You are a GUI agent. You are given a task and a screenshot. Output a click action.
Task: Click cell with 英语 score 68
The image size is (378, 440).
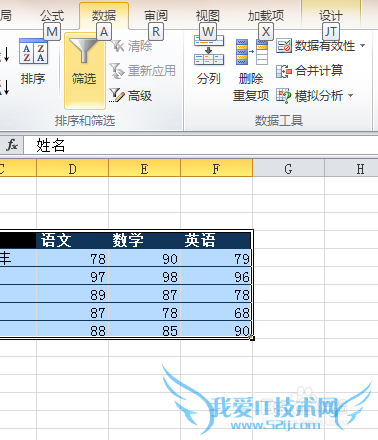216,312
